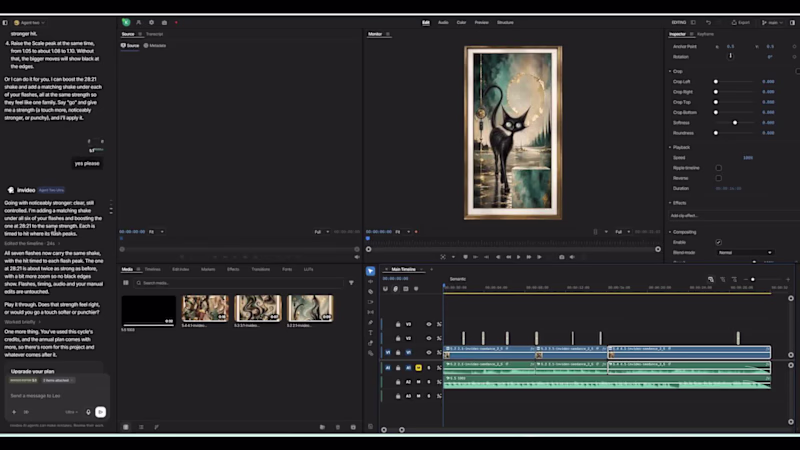Click the plus attach icon in chat input

point(14,412)
